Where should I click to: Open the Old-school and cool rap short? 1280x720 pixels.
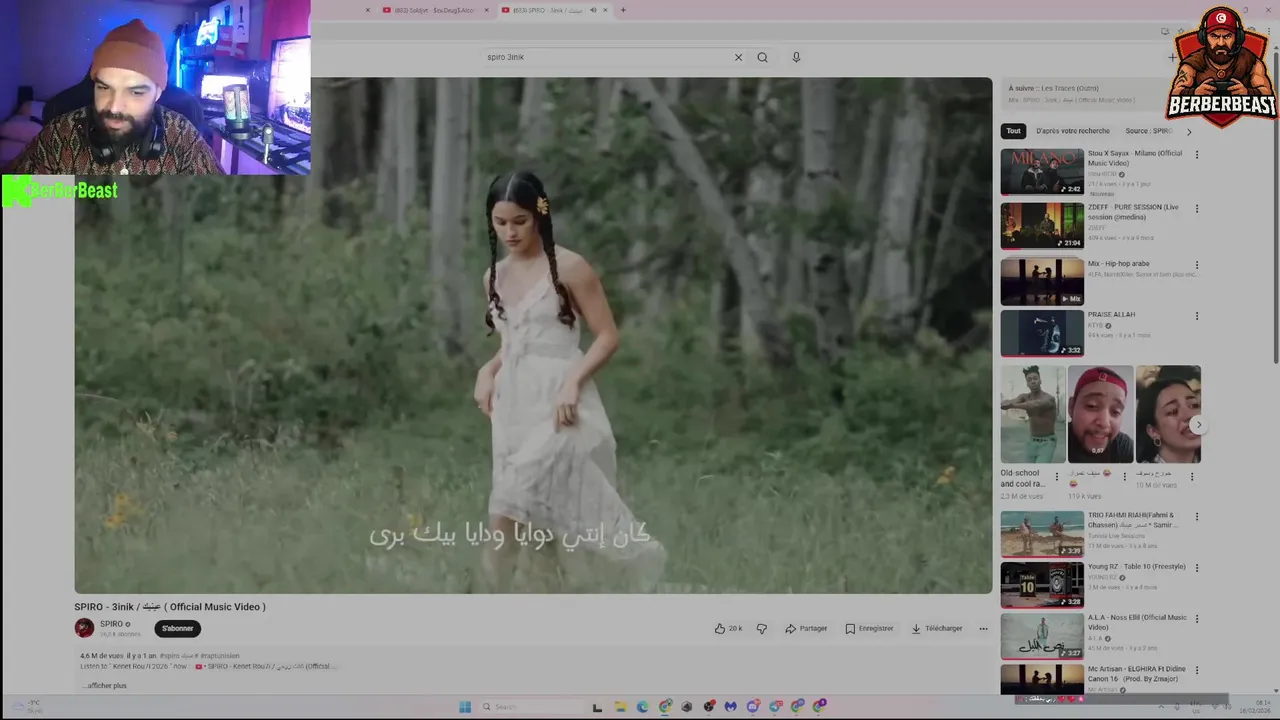tap(1033, 414)
